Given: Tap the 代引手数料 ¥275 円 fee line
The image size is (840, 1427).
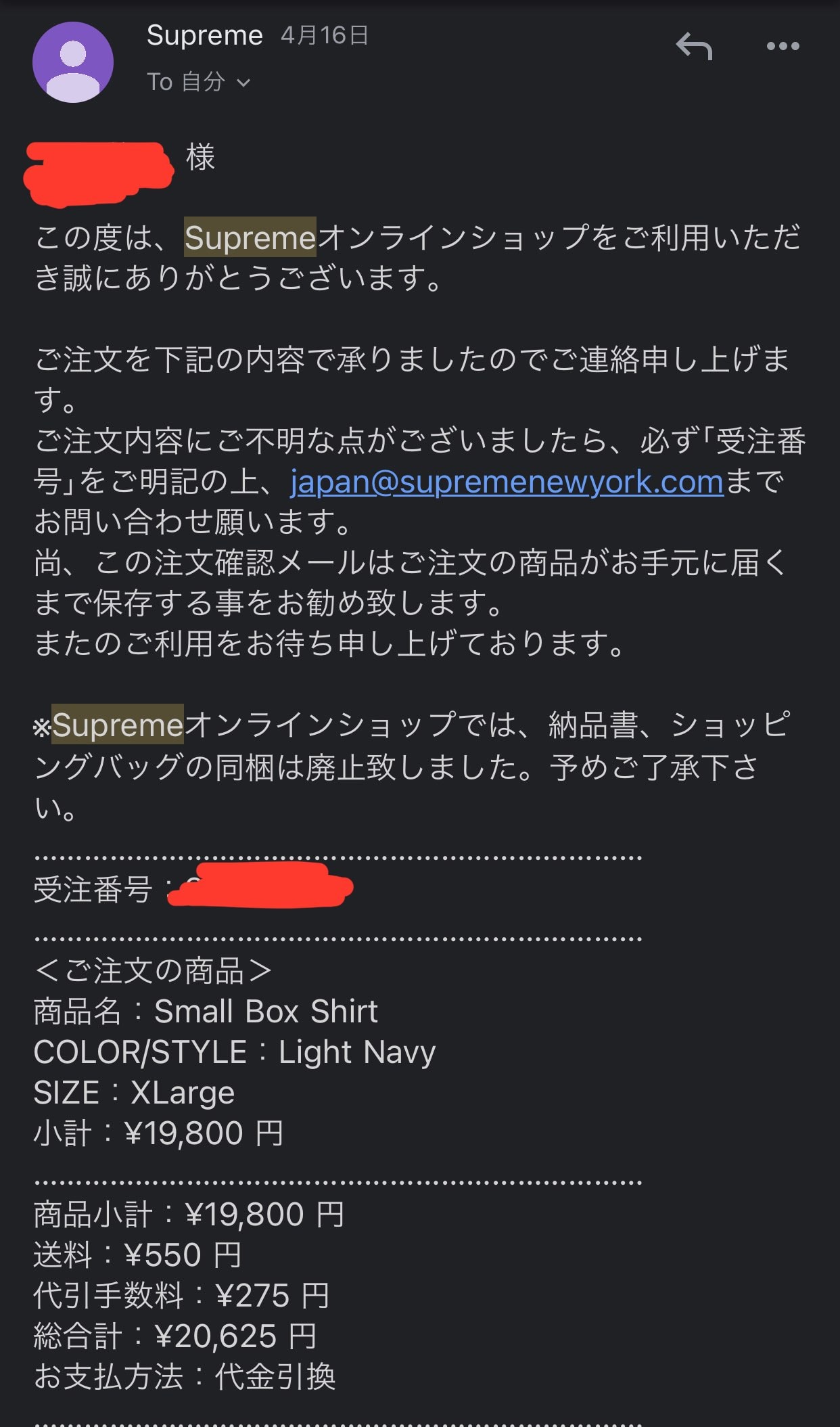Looking at the screenshot, I should click(182, 1296).
